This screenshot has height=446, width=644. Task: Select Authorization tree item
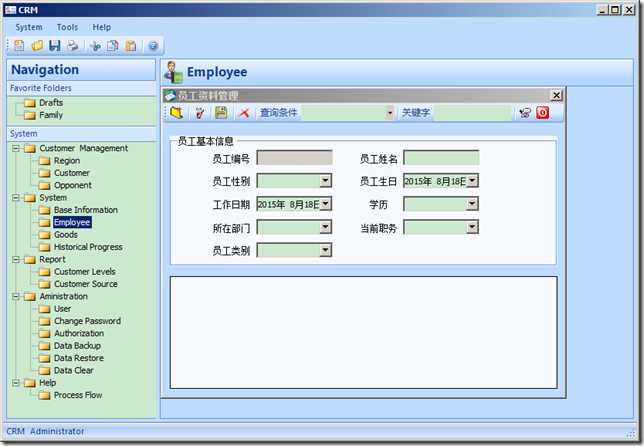pyautogui.click(x=79, y=333)
